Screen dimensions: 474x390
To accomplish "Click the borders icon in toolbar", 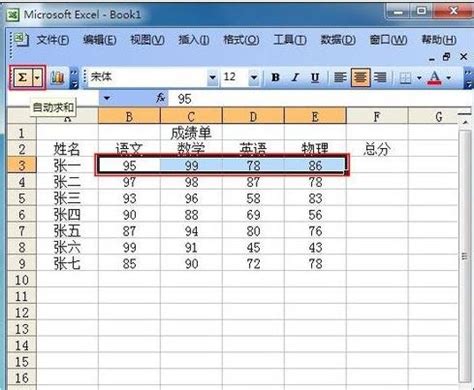I will click(405, 78).
